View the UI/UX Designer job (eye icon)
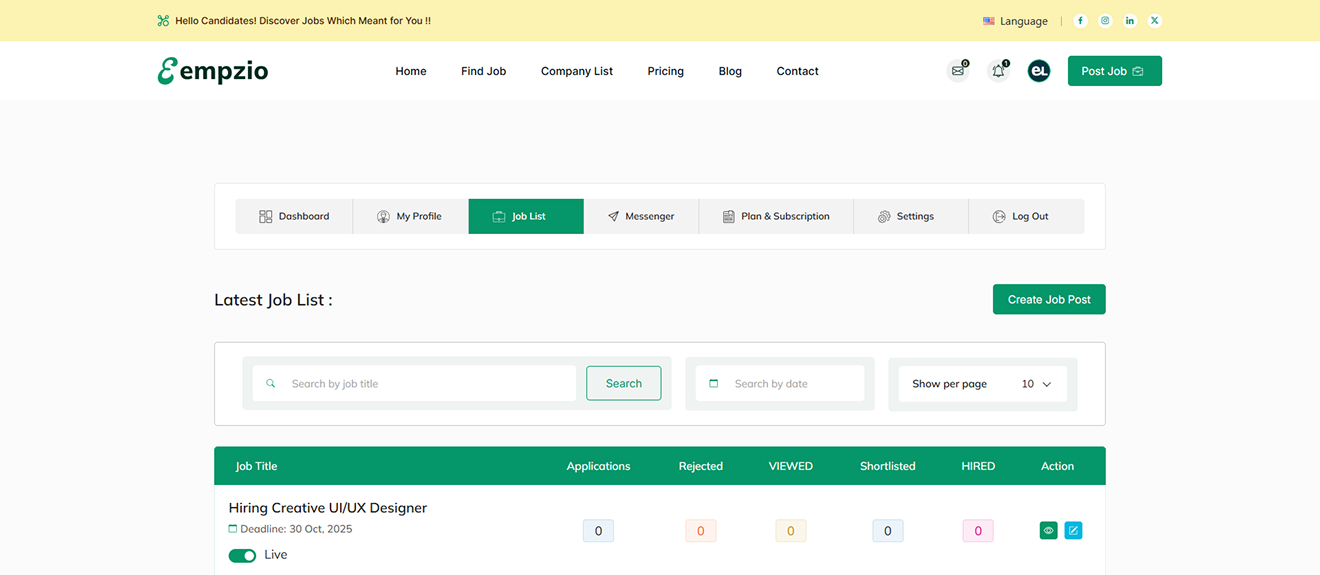 (x=1048, y=531)
